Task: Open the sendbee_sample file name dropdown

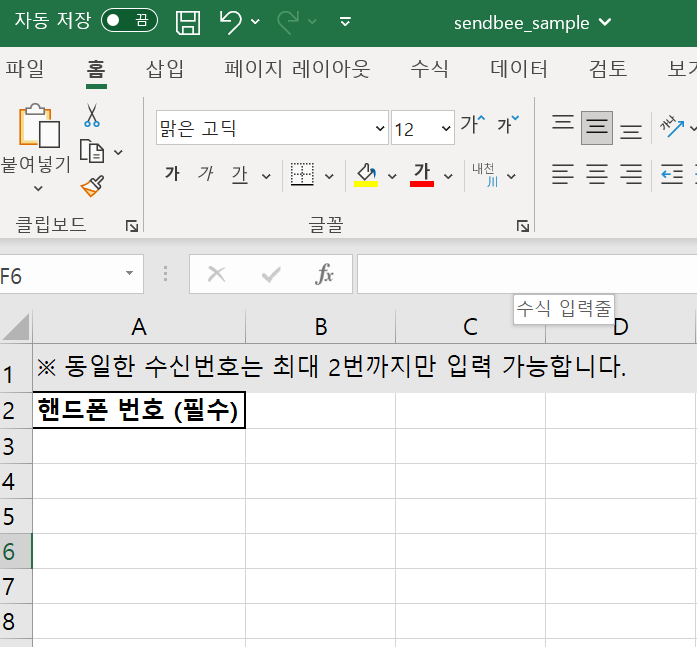Action: point(605,22)
